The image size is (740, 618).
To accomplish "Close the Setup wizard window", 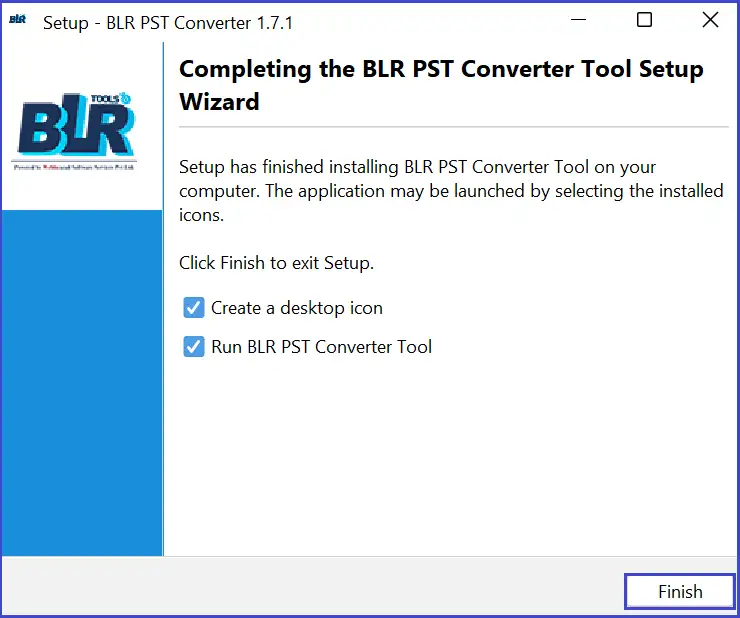I will [710, 20].
